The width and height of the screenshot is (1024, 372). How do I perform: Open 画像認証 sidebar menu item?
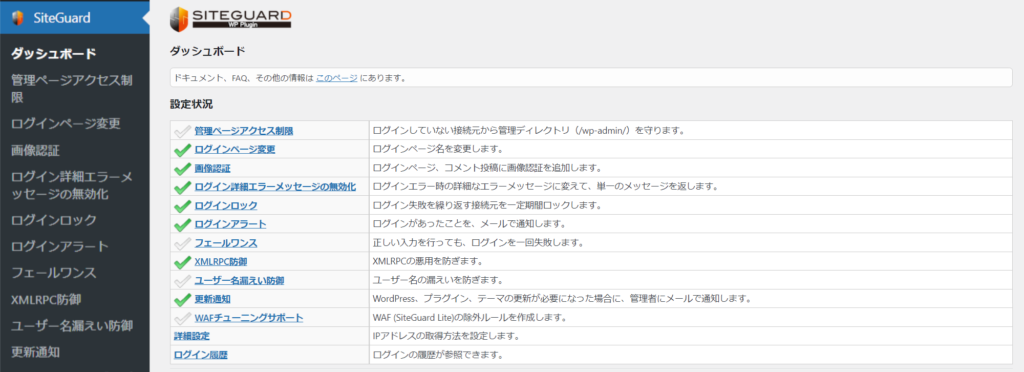pyautogui.click(x=35, y=151)
